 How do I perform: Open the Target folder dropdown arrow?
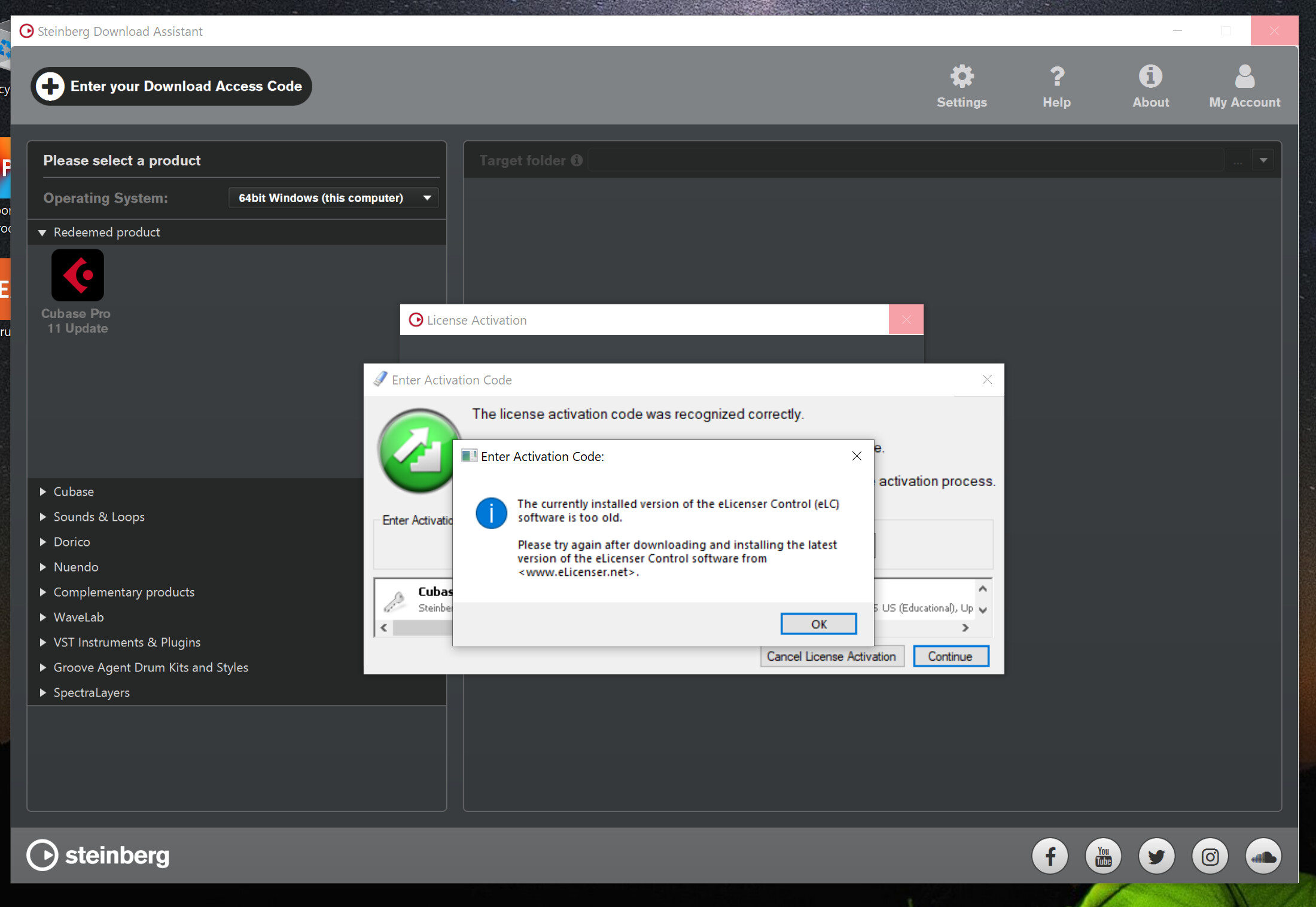[x=1263, y=160]
